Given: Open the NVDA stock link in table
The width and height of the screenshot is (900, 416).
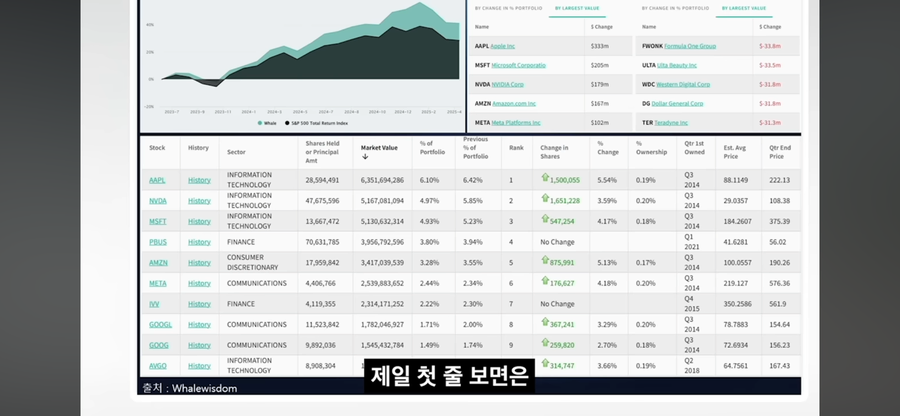Looking at the screenshot, I should tap(157, 201).
